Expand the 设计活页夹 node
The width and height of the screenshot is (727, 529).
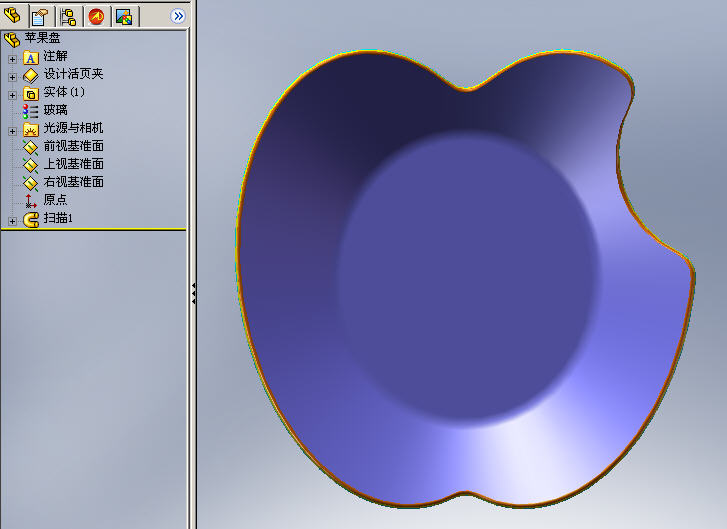tap(13, 77)
